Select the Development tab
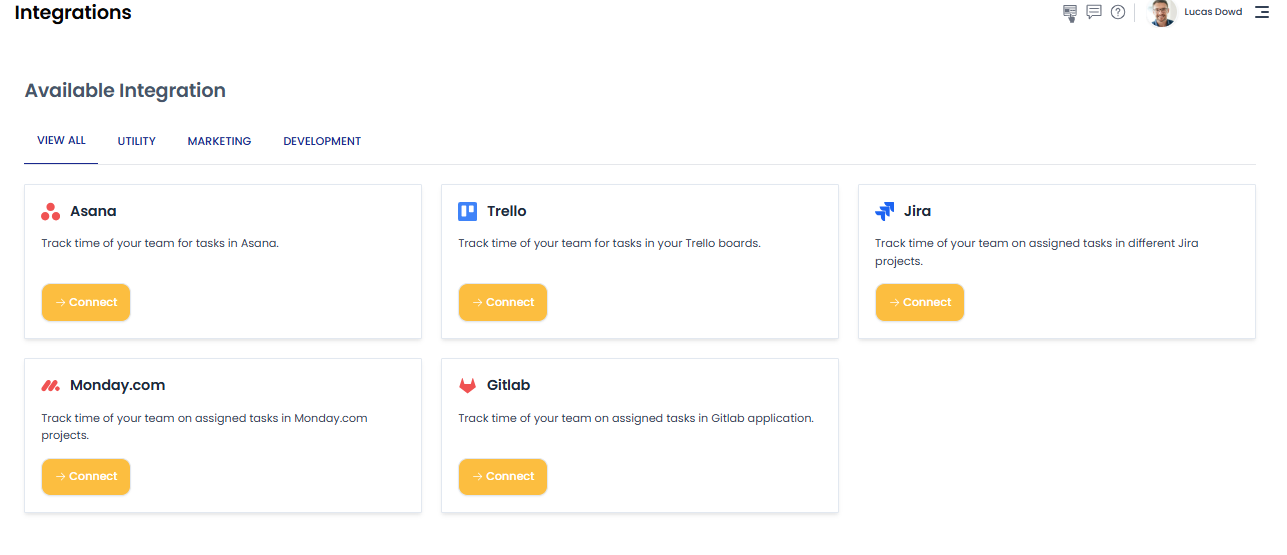This screenshot has width=1287, height=555. 322,142
